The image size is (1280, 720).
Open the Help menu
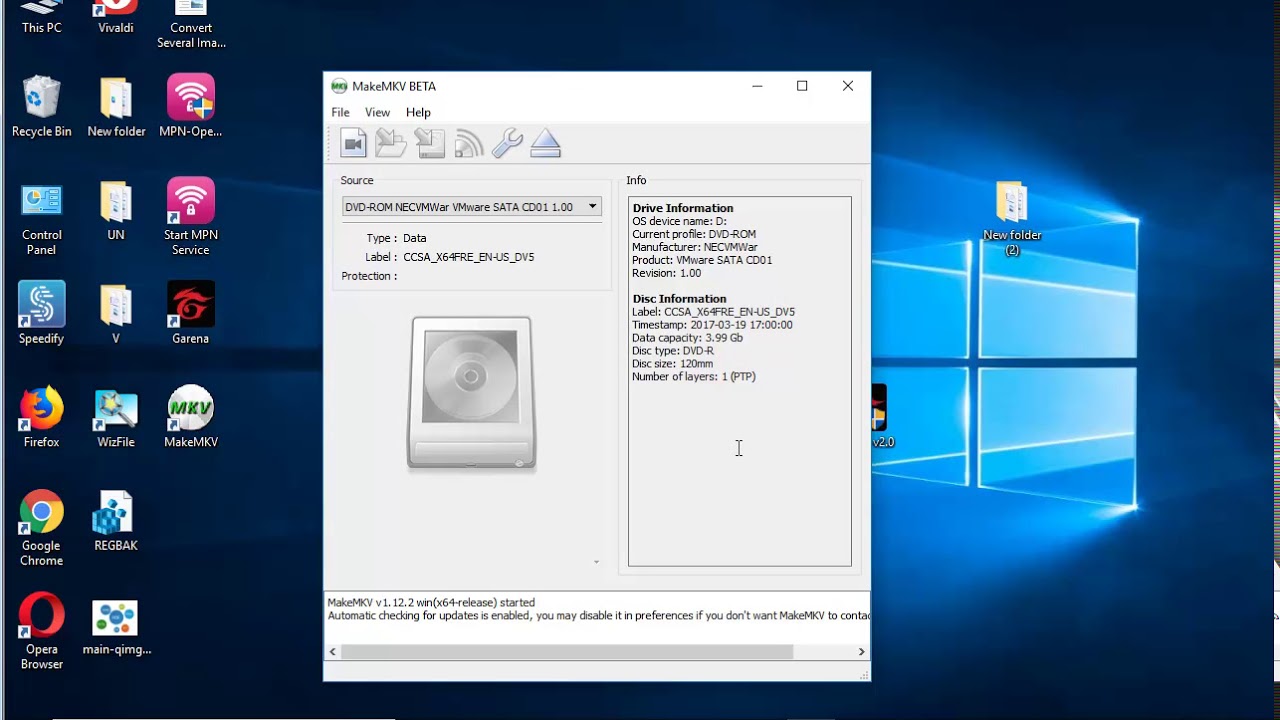pyautogui.click(x=418, y=112)
